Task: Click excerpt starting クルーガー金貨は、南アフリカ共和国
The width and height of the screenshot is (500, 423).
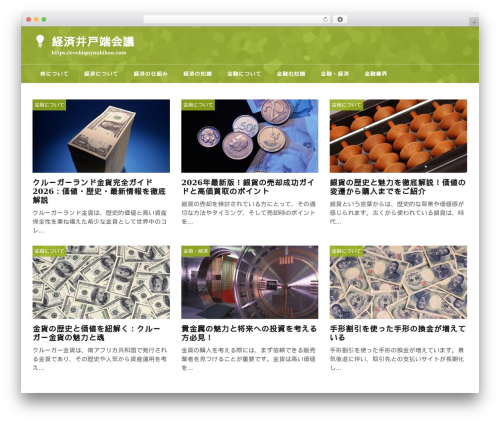Action: 100,359
